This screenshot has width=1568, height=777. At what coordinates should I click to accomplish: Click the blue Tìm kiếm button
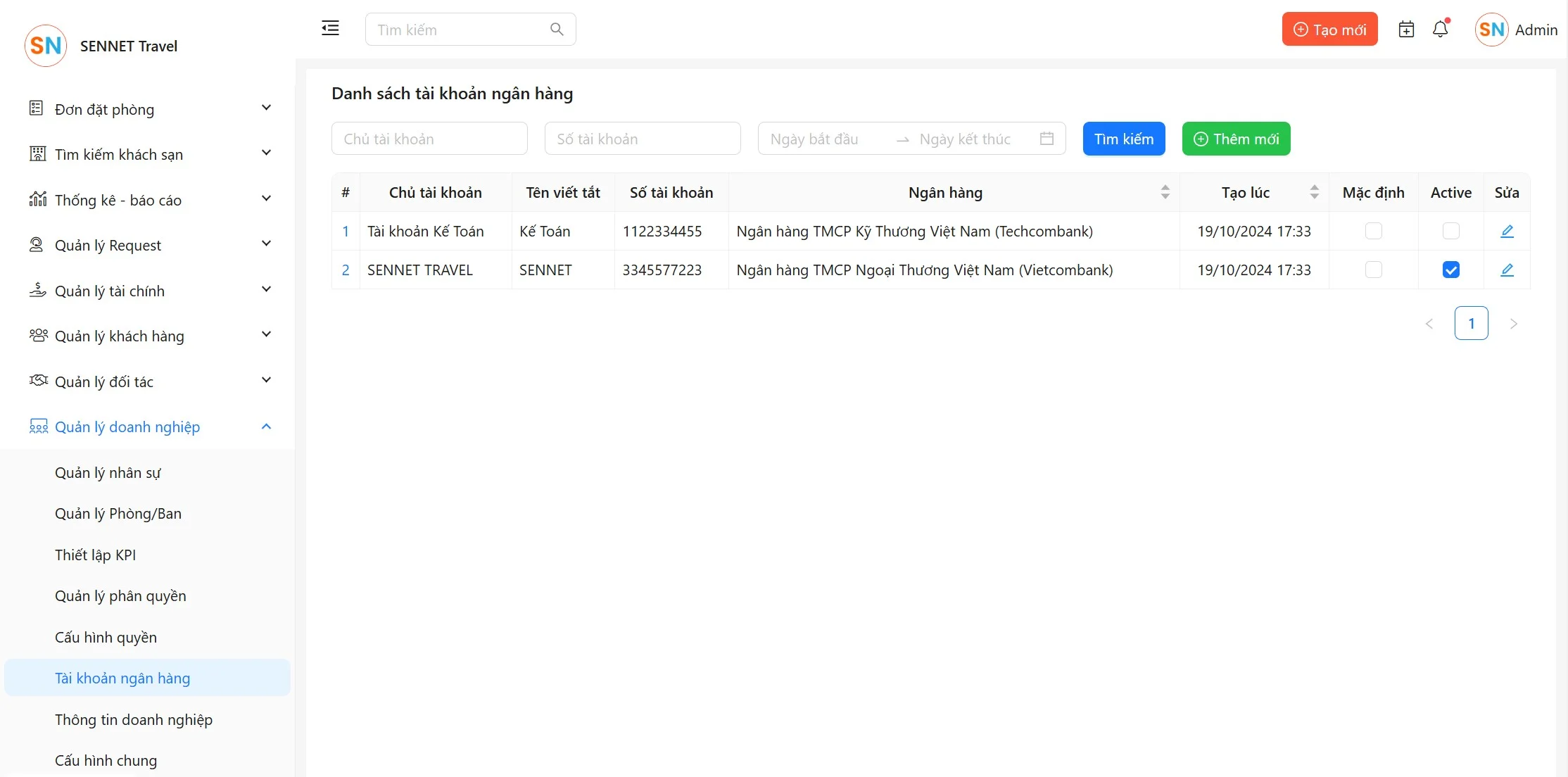tap(1123, 139)
